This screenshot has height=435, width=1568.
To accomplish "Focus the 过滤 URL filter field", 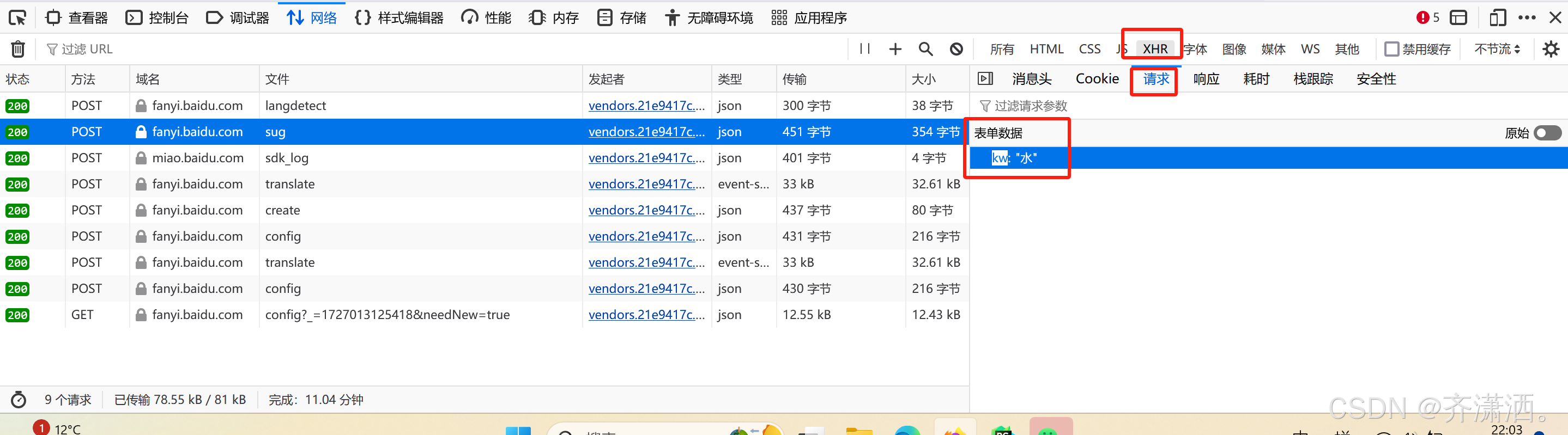I will pyautogui.click(x=444, y=48).
